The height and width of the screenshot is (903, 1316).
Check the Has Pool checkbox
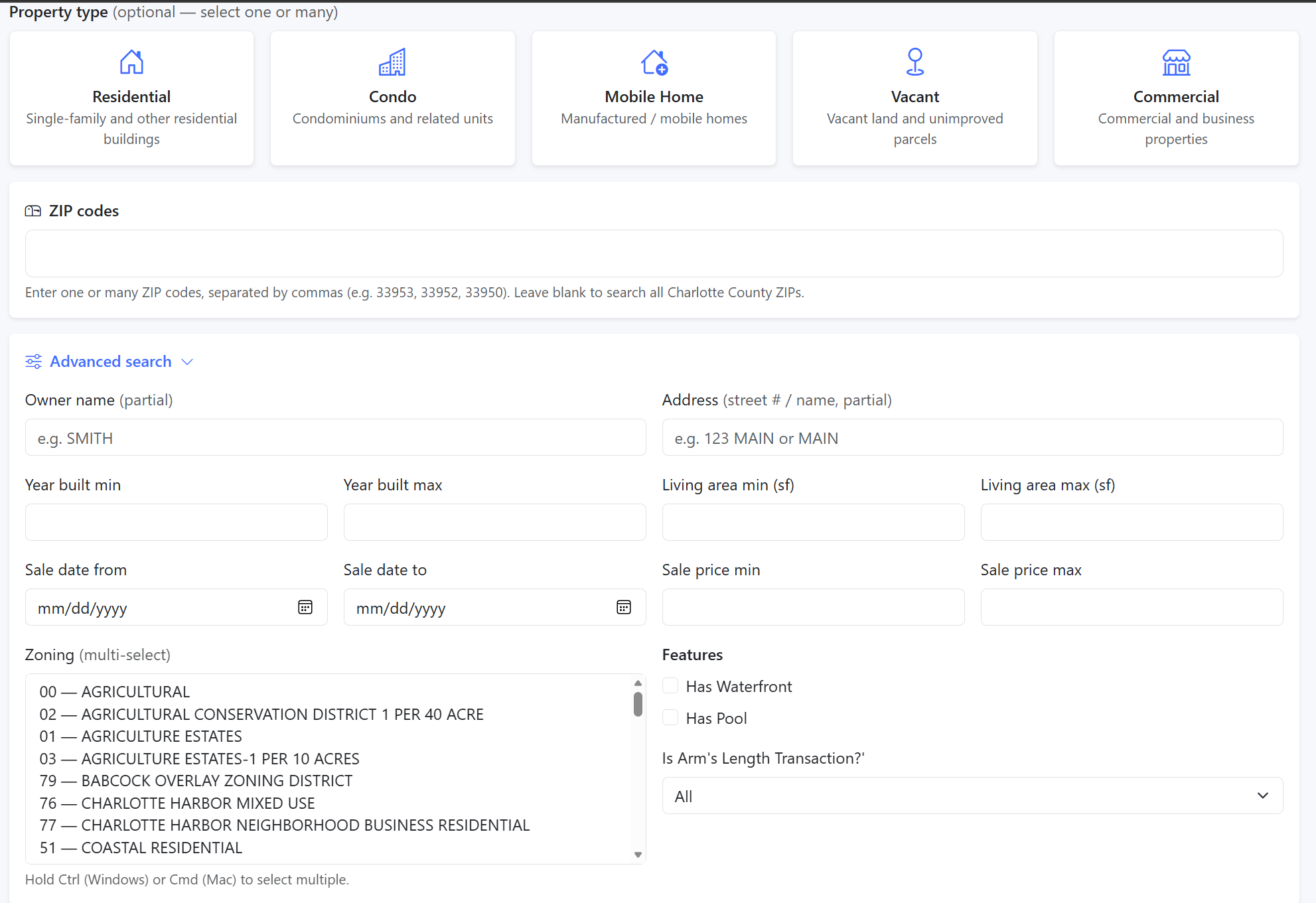click(x=670, y=718)
